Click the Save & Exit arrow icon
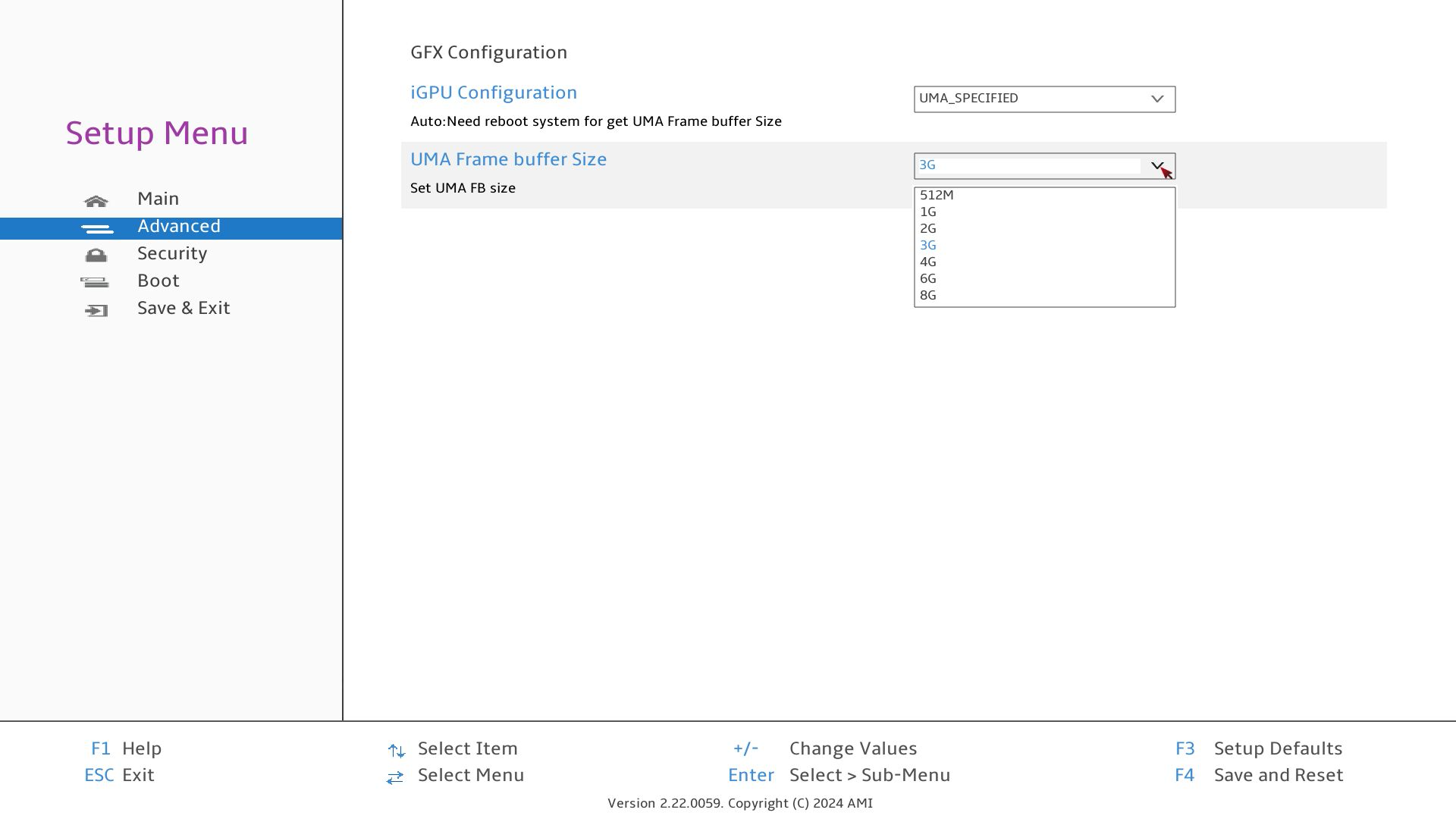Viewport: 1456px width, 819px height. [x=96, y=310]
